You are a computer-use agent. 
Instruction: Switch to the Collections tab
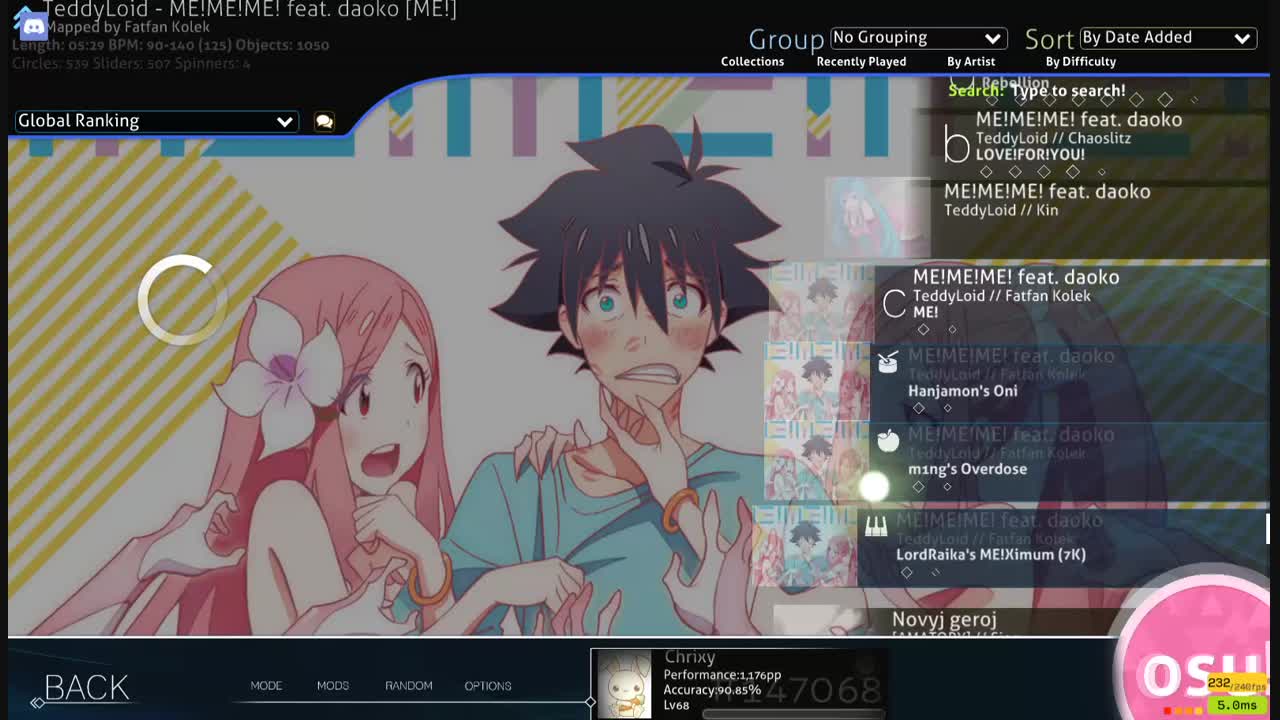point(753,62)
